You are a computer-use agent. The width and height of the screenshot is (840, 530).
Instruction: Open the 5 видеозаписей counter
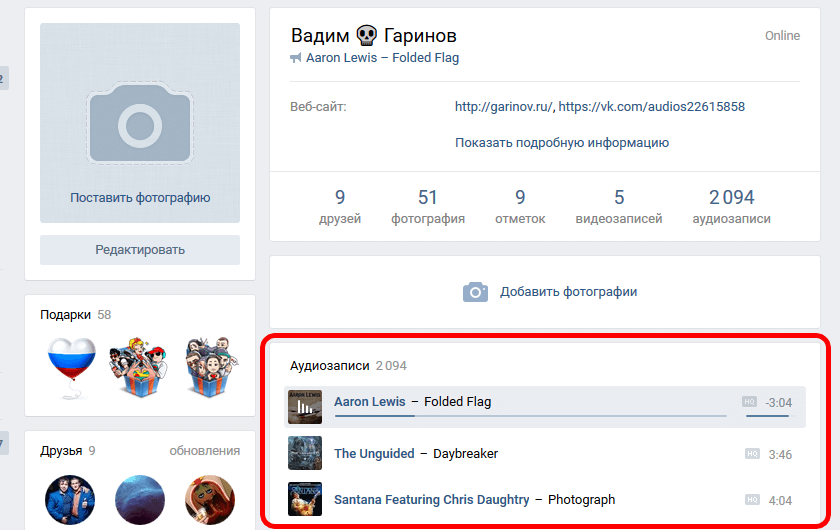pyautogui.click(x=619, y=206)
